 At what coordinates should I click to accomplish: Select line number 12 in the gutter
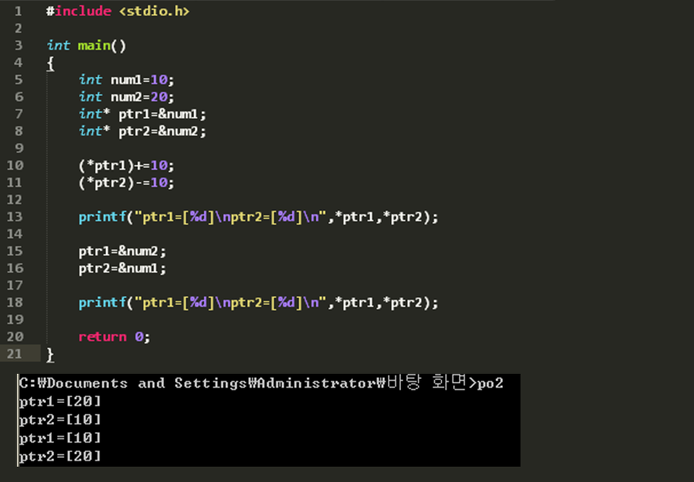(x=14, y=200)
